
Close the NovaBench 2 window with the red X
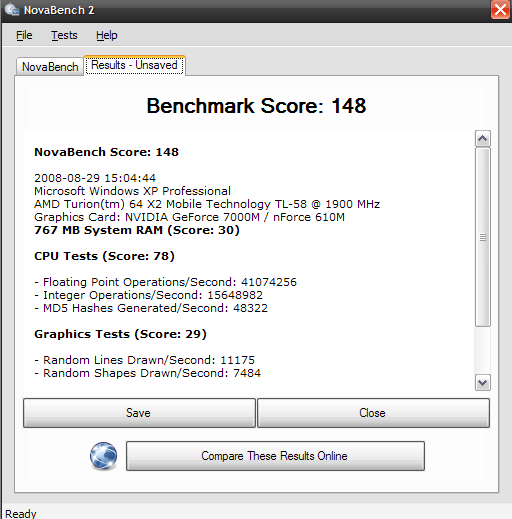pyautogui.click(x=500, y=10)
